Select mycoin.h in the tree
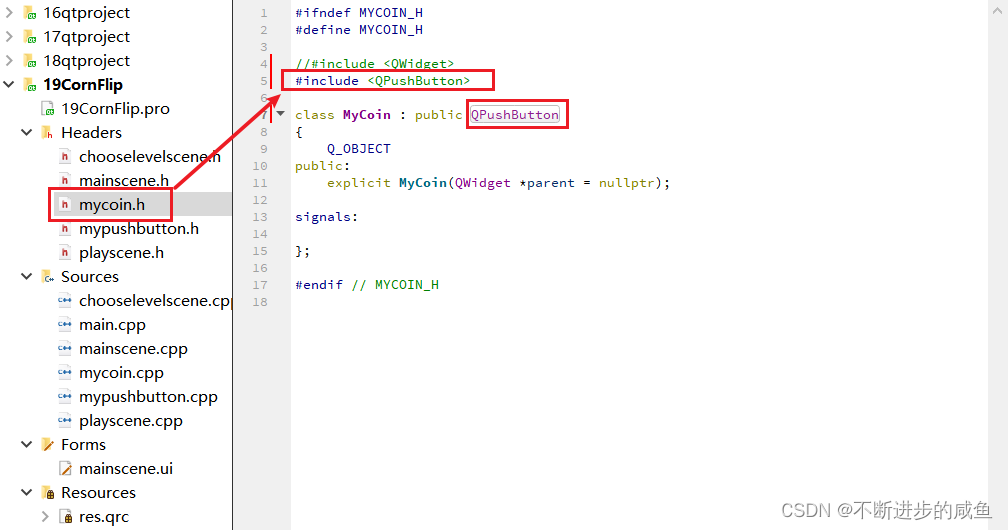Image resolution: width=1008 pixels, height=530 pixels. [112, 205]
